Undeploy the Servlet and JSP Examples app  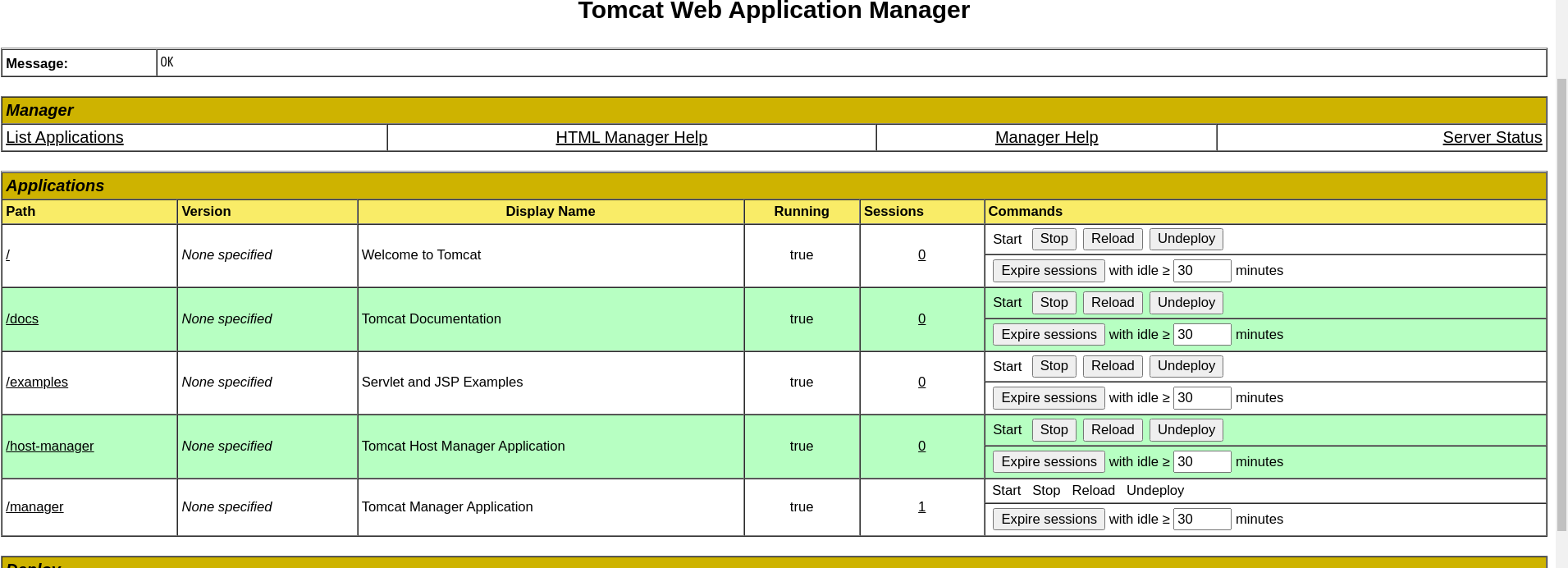(1186, 366)
